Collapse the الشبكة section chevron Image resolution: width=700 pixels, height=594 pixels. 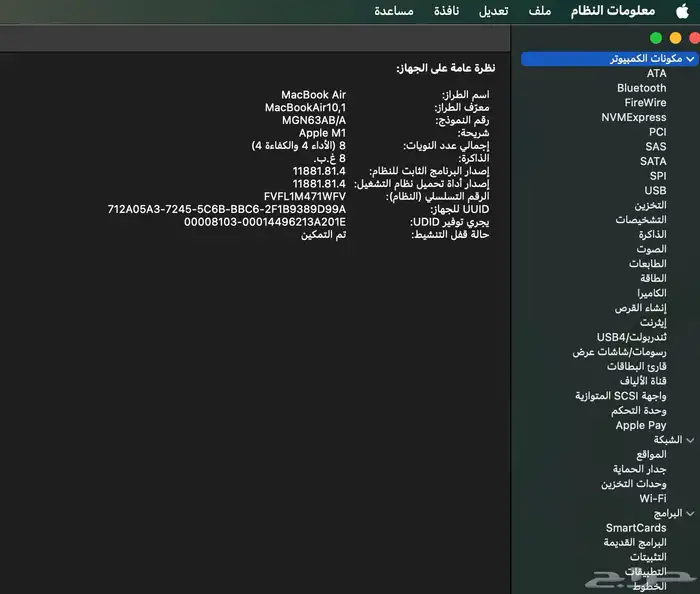click(690, 440)
